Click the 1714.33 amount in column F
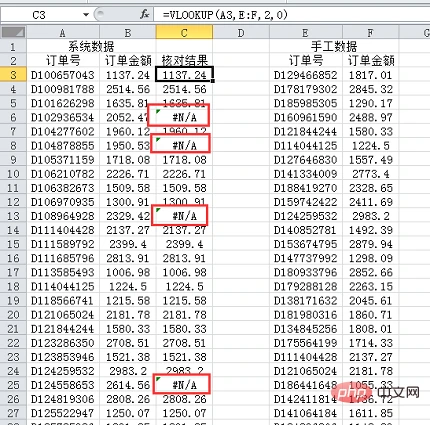Screen dimensions: 430x425 tap(370, 343)
